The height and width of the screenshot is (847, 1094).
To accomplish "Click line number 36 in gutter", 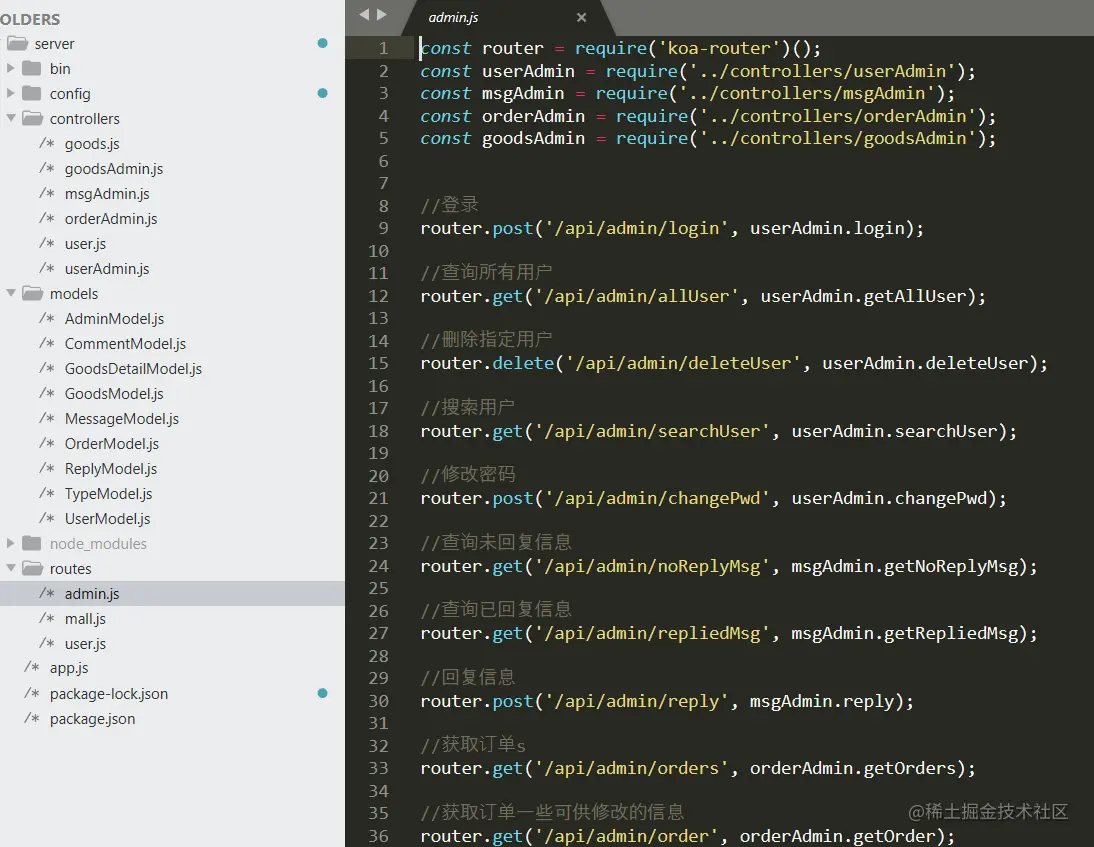I will tap(378, 836).
